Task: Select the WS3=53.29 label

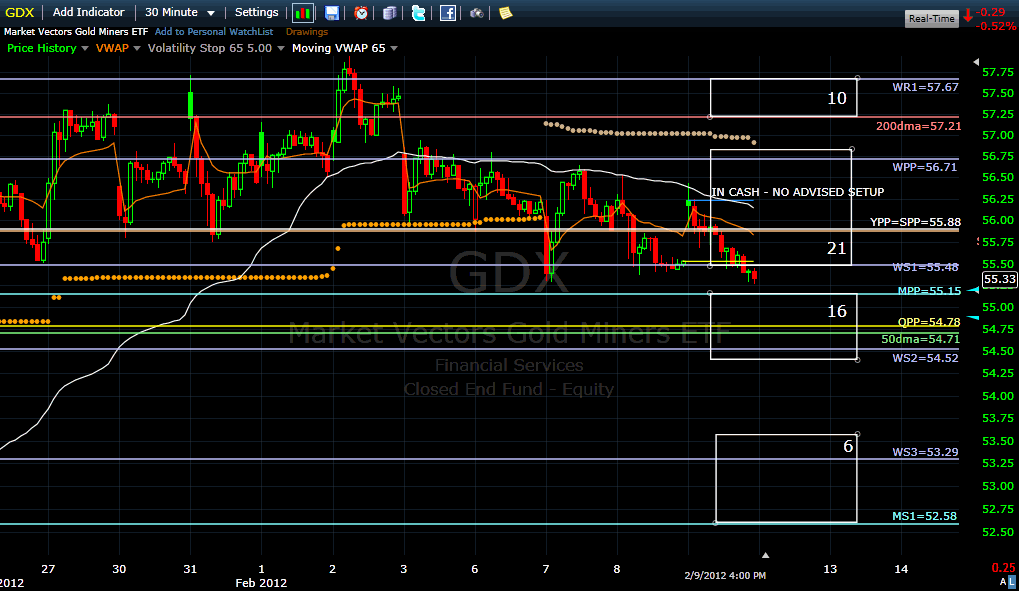Action: 925,452
